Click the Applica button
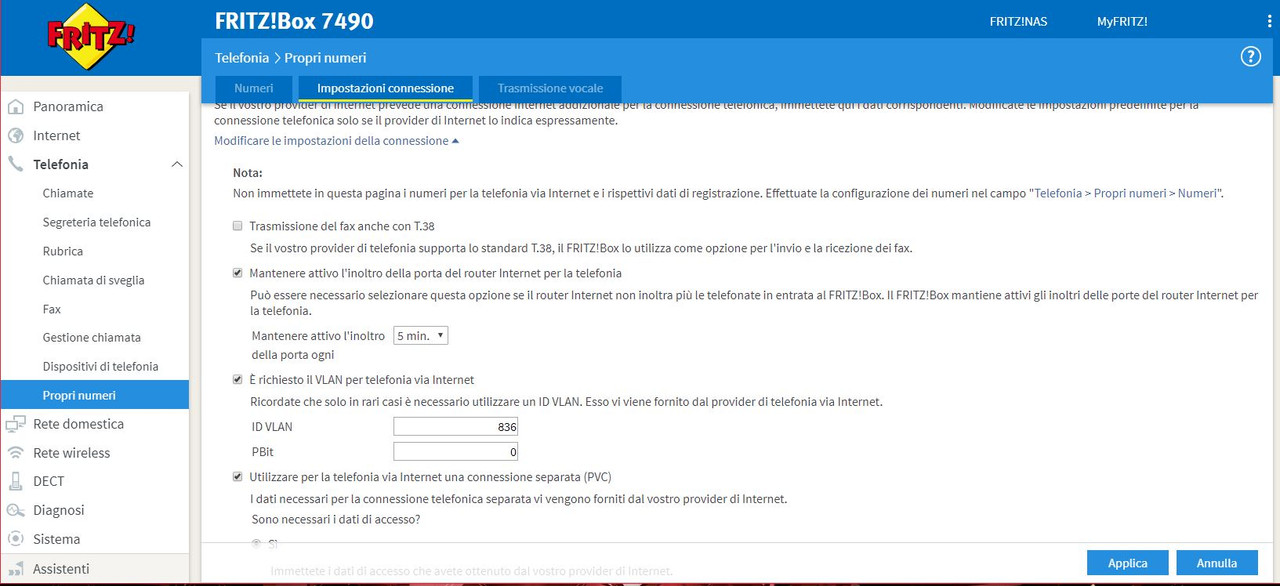Image resolution: width=1280 pixels, height=586 pixels. click(1127, 563)
